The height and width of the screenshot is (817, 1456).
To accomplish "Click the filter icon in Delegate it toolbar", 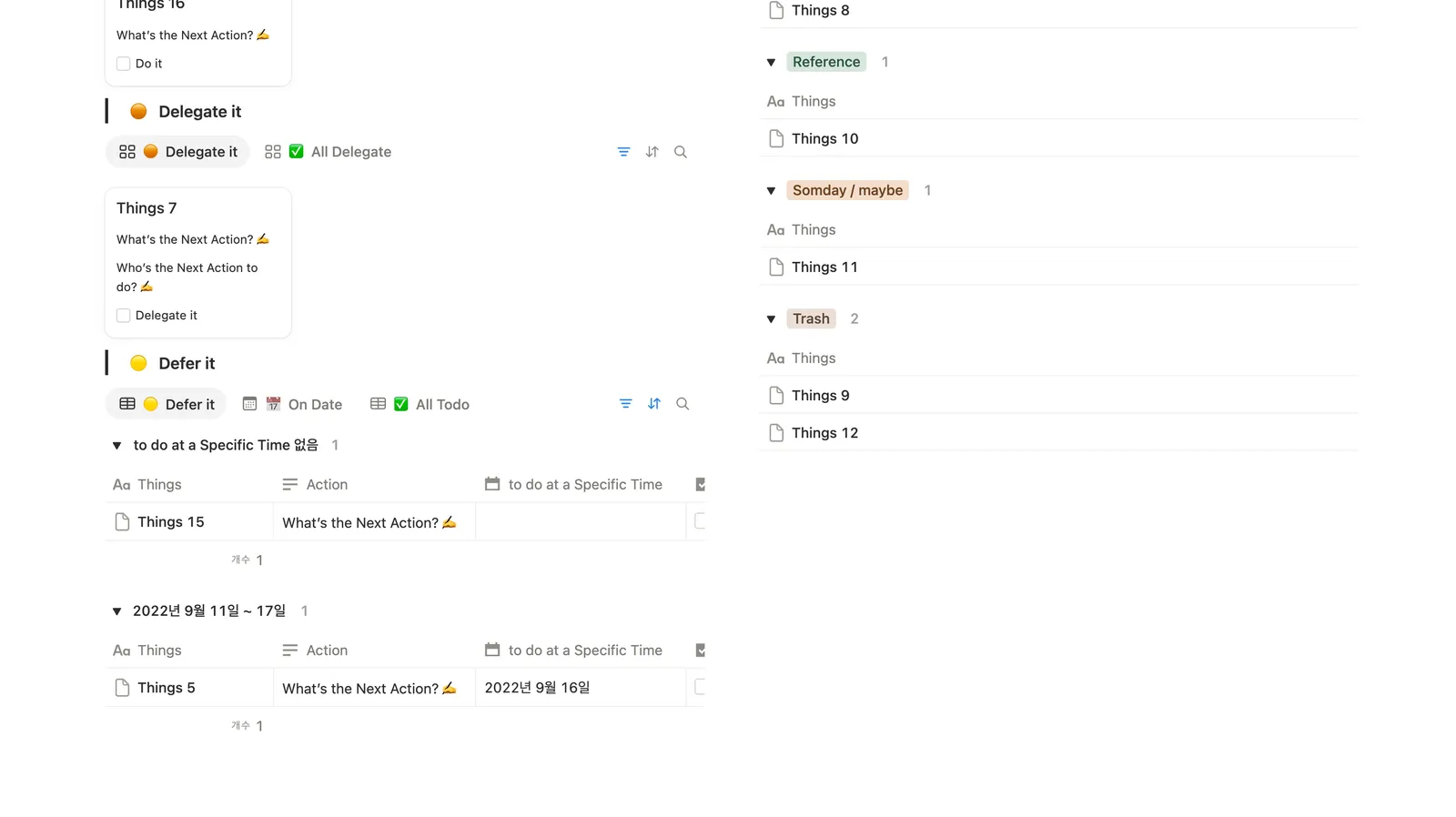I will [623, 152].
